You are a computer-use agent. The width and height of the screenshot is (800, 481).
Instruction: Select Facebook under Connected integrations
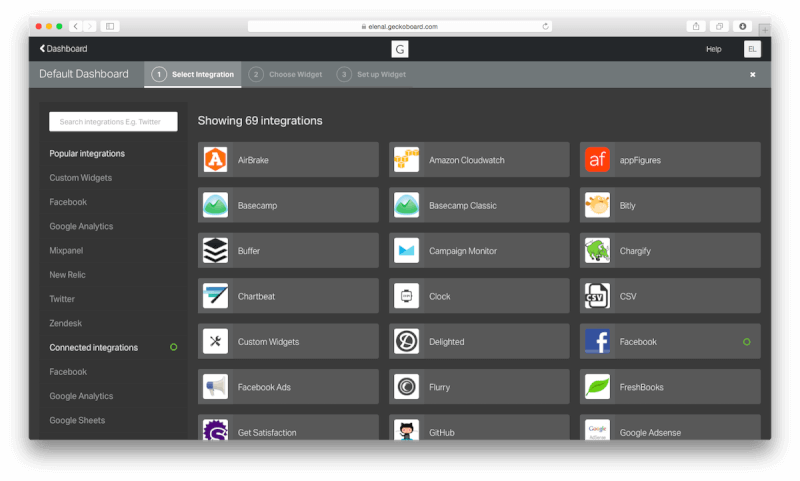coord(68,372)
